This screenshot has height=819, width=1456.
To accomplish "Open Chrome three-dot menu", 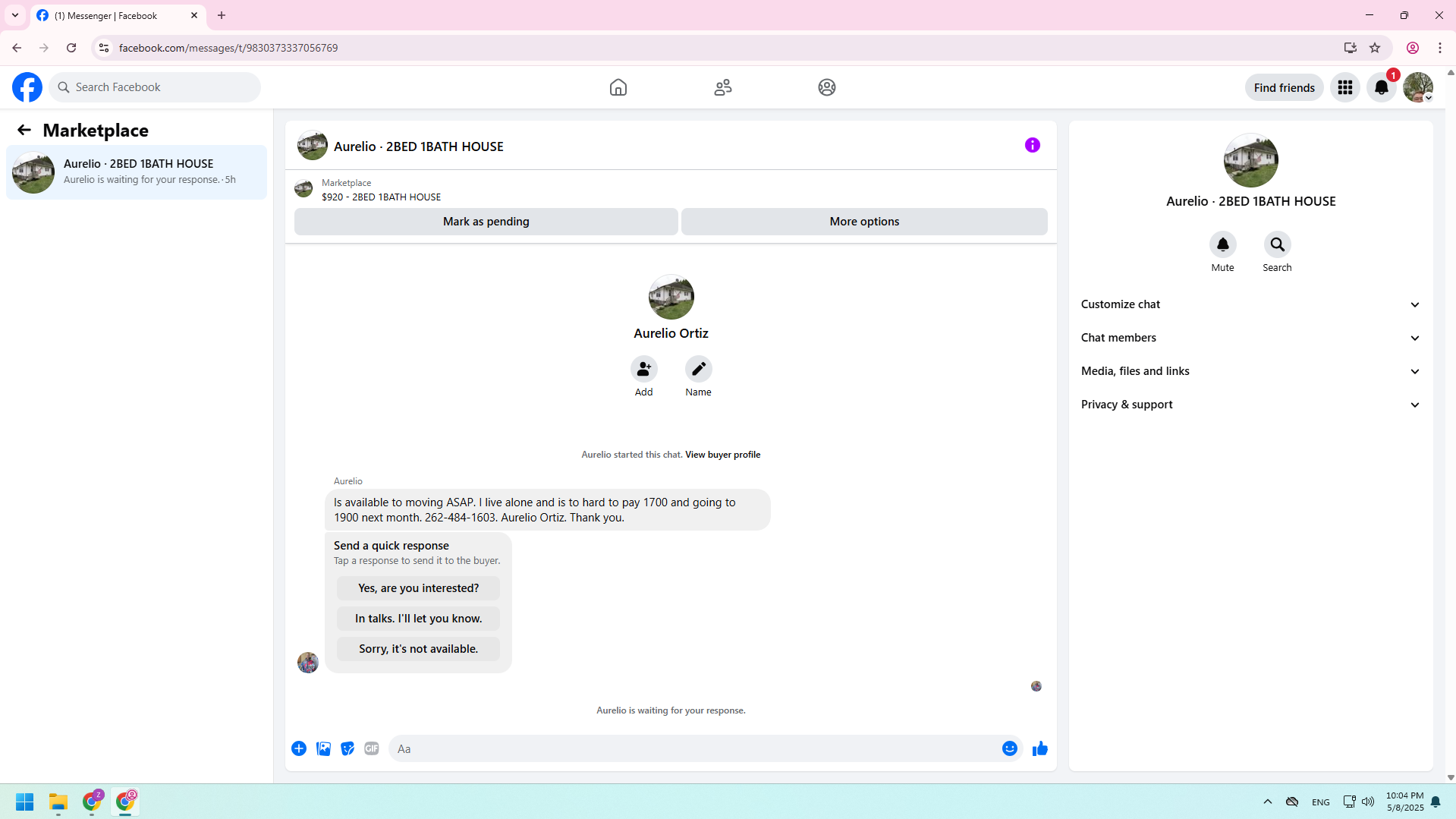I will (1440, 48).
